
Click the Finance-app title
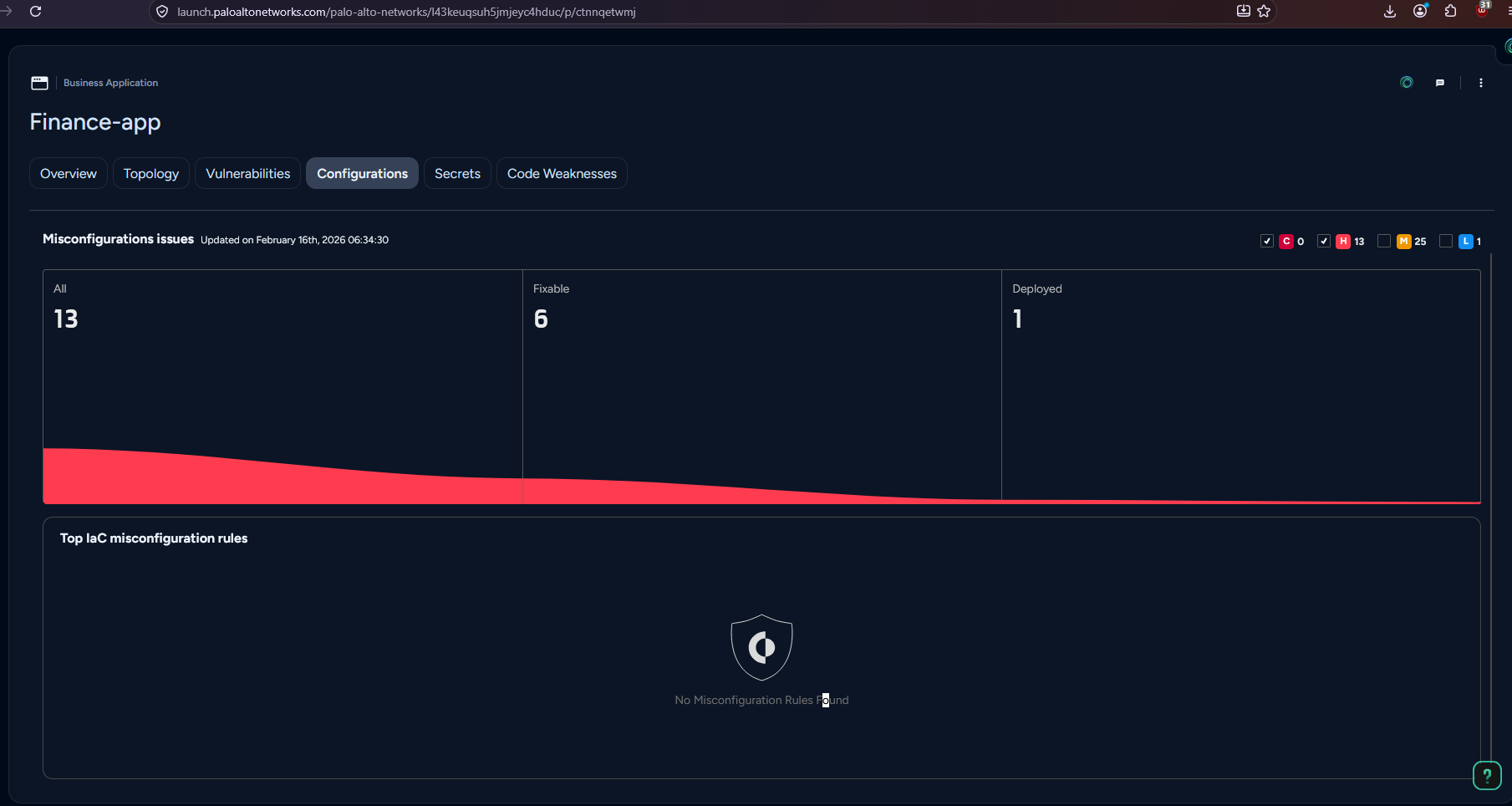pos(95,122)
